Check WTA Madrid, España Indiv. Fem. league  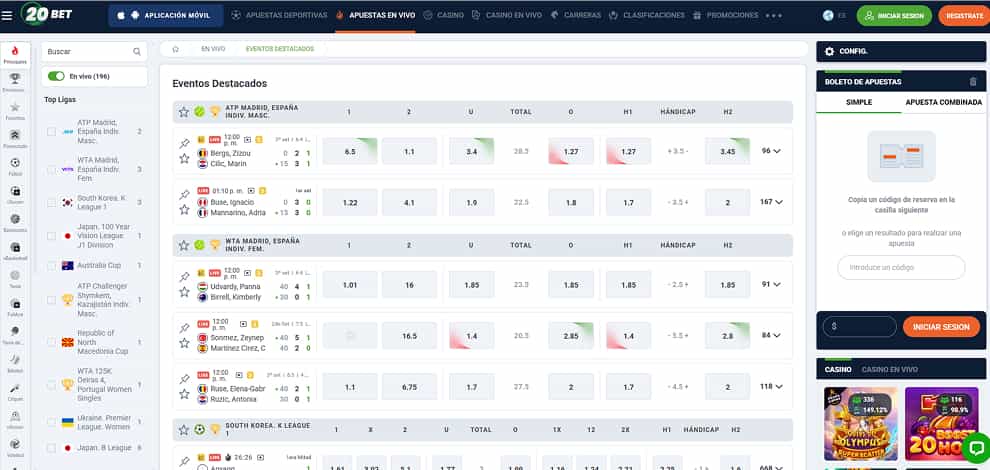(51, 169)
